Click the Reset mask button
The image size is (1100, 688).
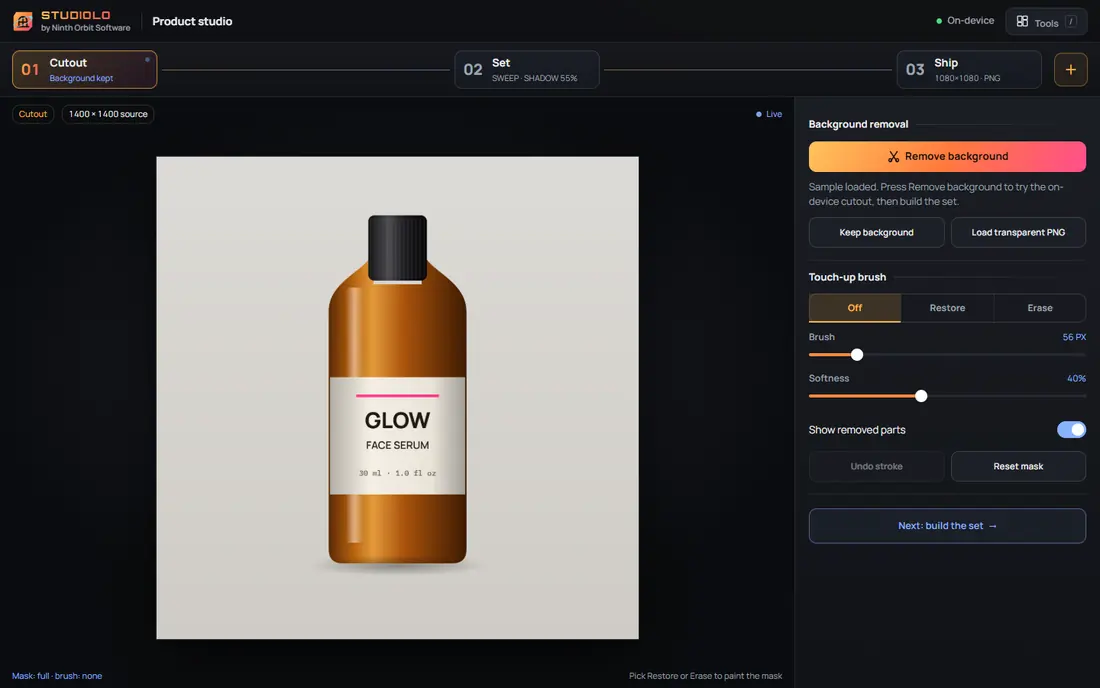coord(1018,466)
